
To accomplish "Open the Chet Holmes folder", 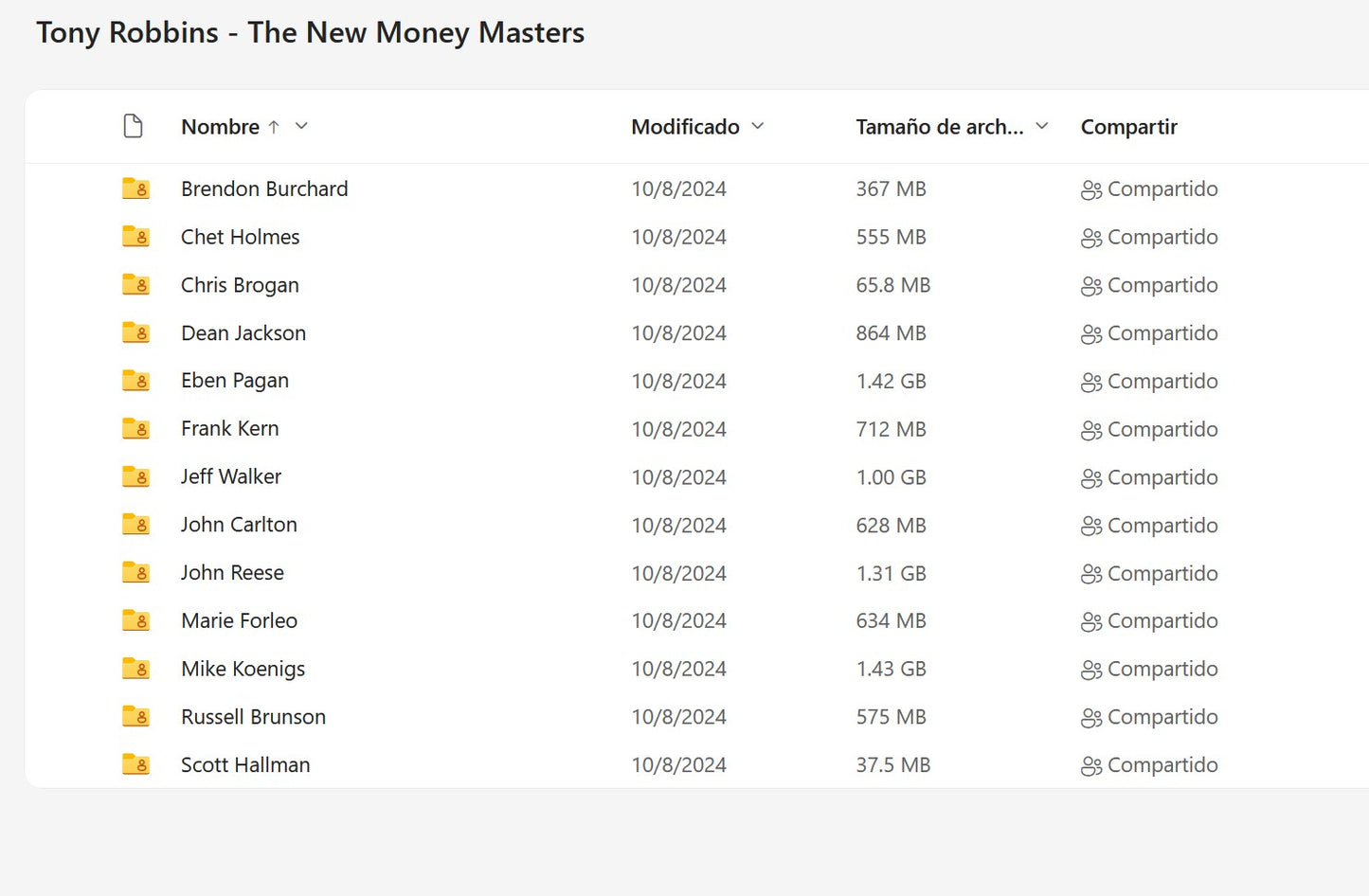I will 240,238.
